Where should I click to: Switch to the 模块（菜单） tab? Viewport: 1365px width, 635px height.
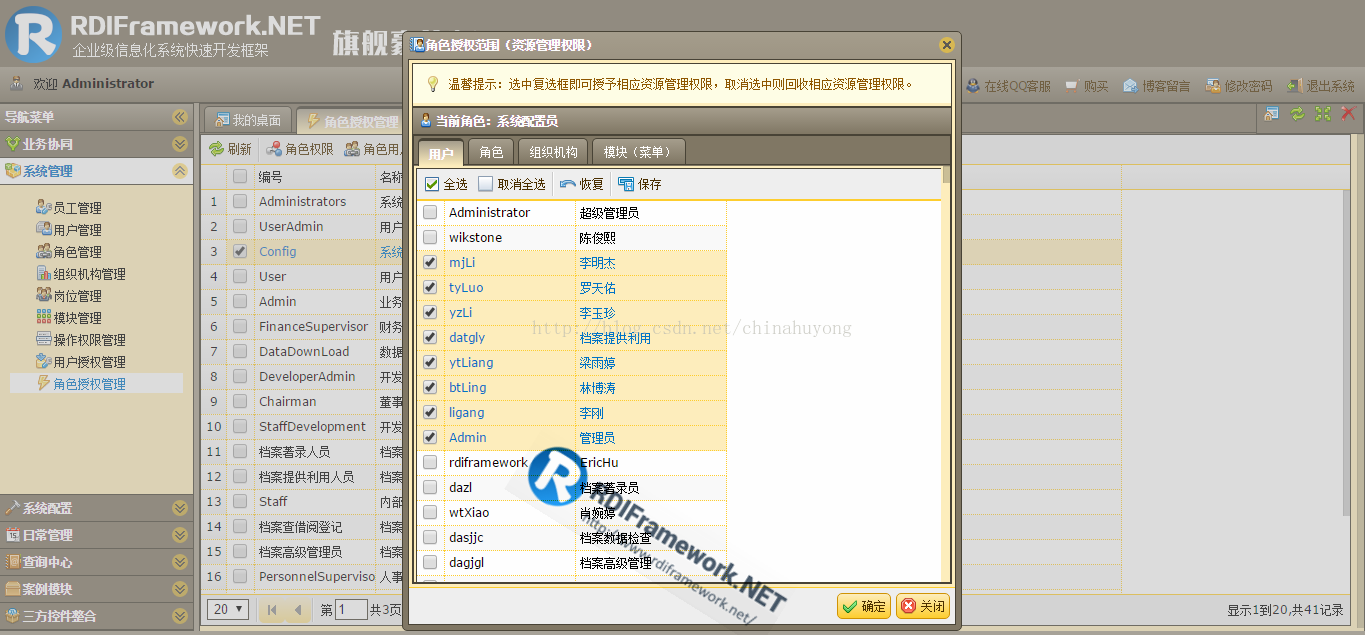(639, 152)
